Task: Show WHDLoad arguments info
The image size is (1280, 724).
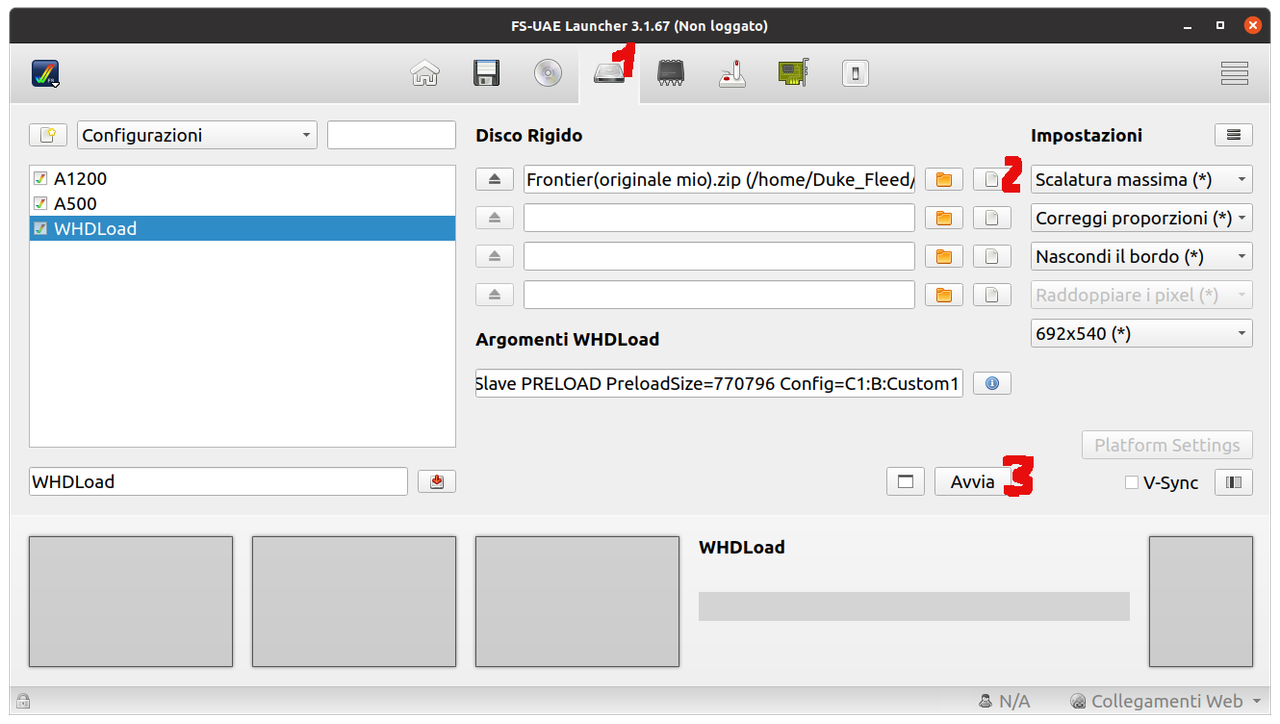Action: 992,383
